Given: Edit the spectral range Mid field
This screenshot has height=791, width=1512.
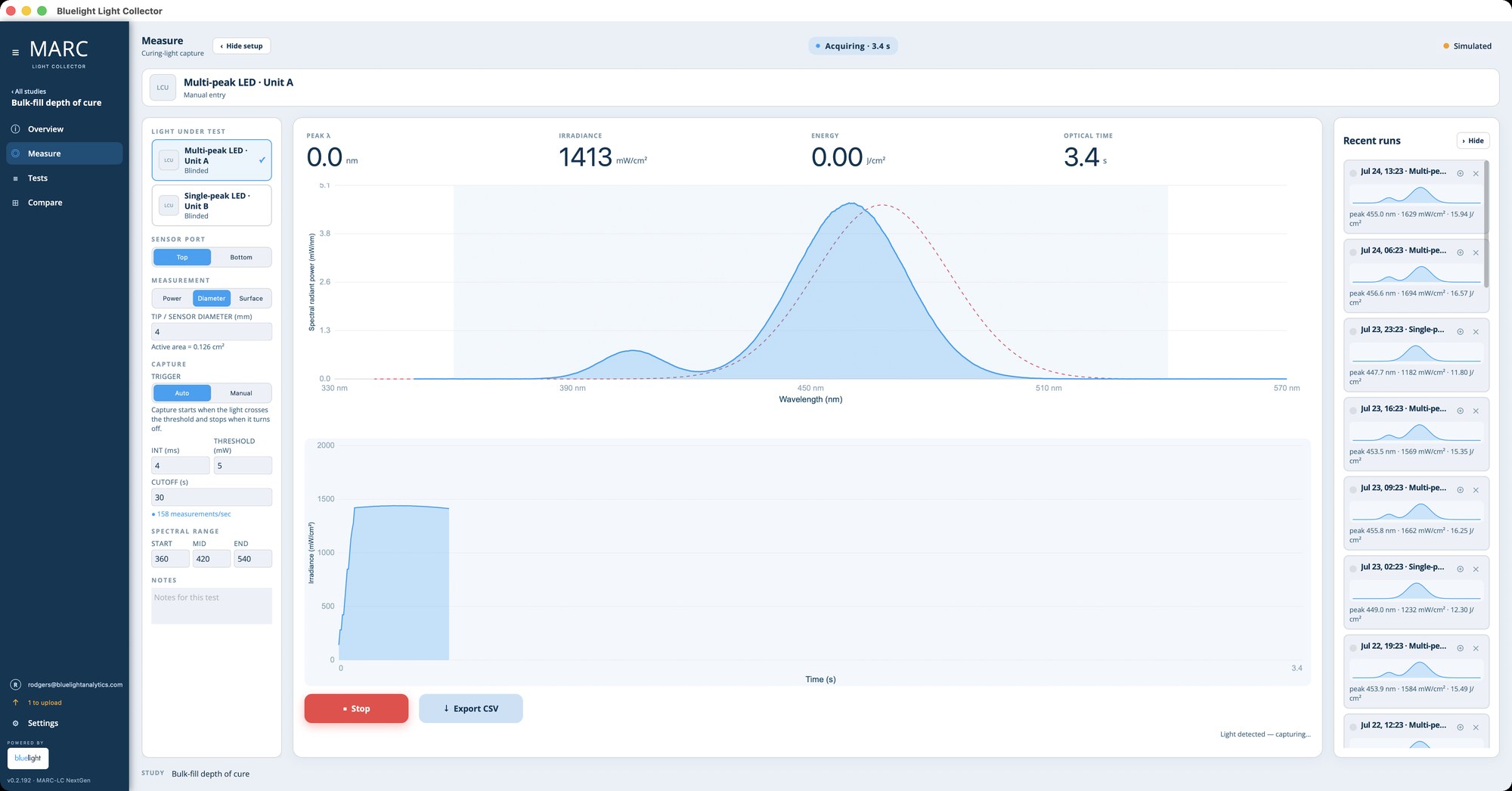Looking at the screenshot, I should tap(212, 559).
